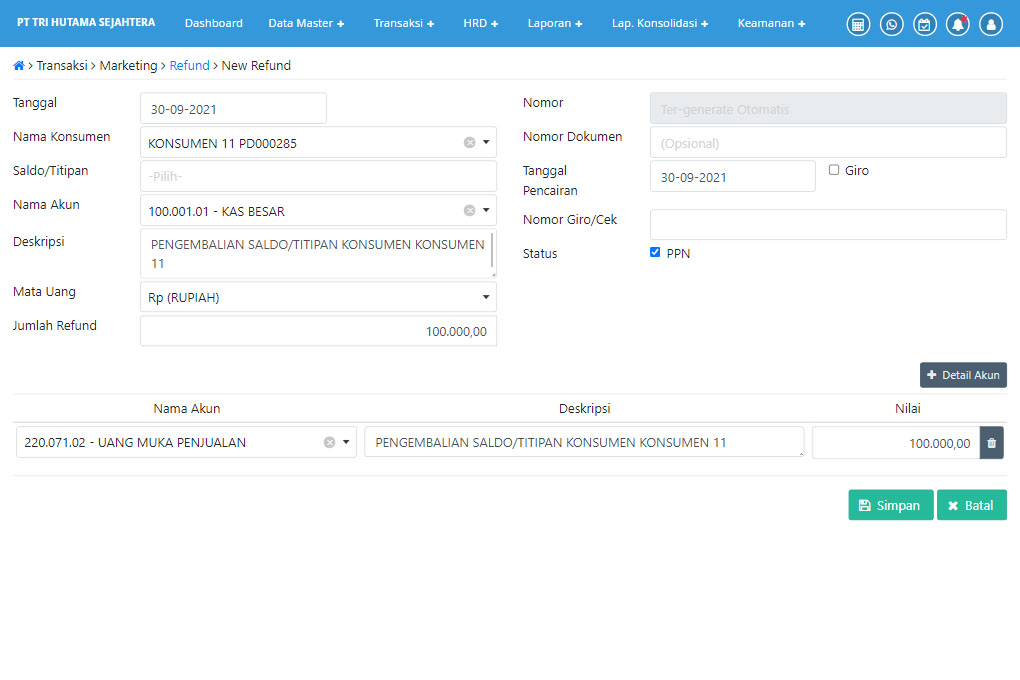
Task: Click the Marketing breadcrumb text
Action: (x=128, y=66)
